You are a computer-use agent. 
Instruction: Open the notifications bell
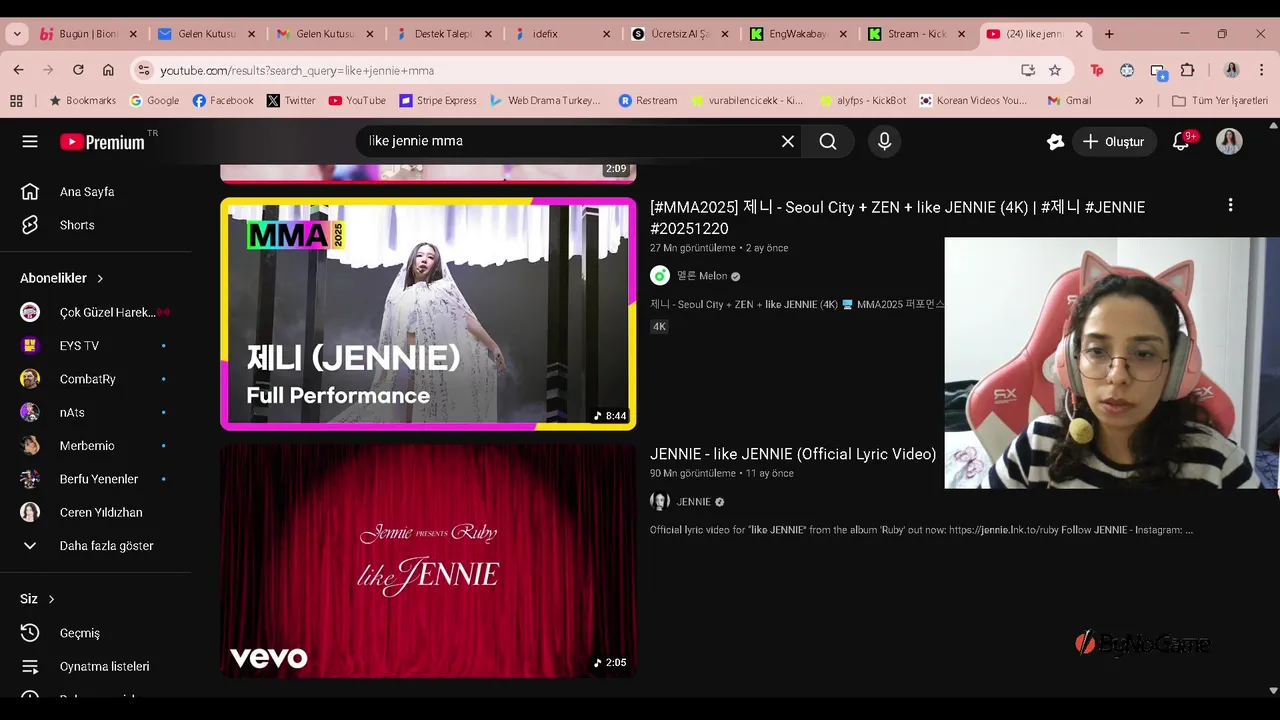(x=1181, y=142)
